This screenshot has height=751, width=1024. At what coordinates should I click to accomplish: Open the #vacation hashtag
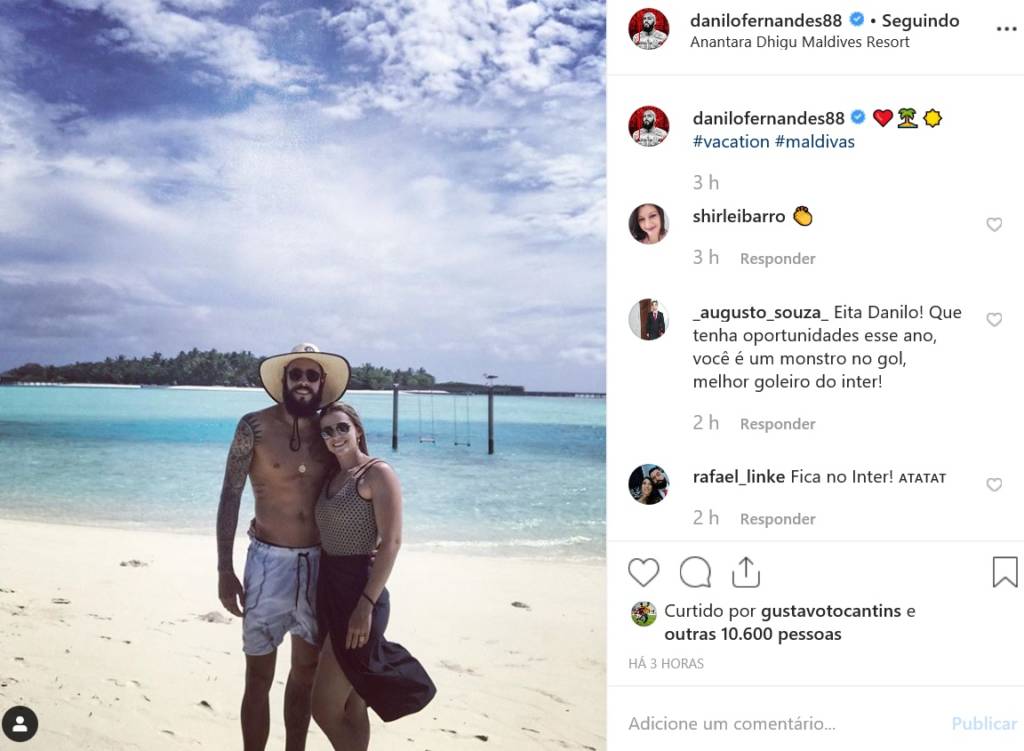click(731, 142)
